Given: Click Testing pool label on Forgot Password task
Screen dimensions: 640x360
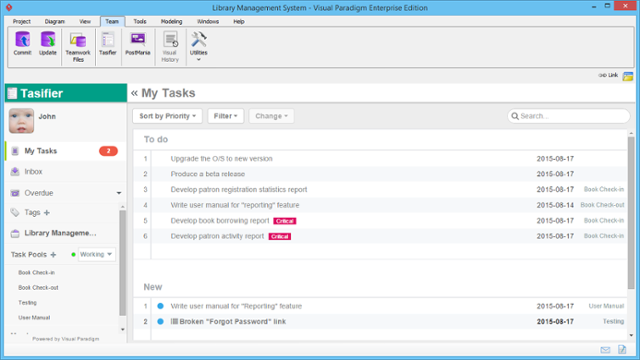Looking at the screenshot, I should tap(613, 322).
